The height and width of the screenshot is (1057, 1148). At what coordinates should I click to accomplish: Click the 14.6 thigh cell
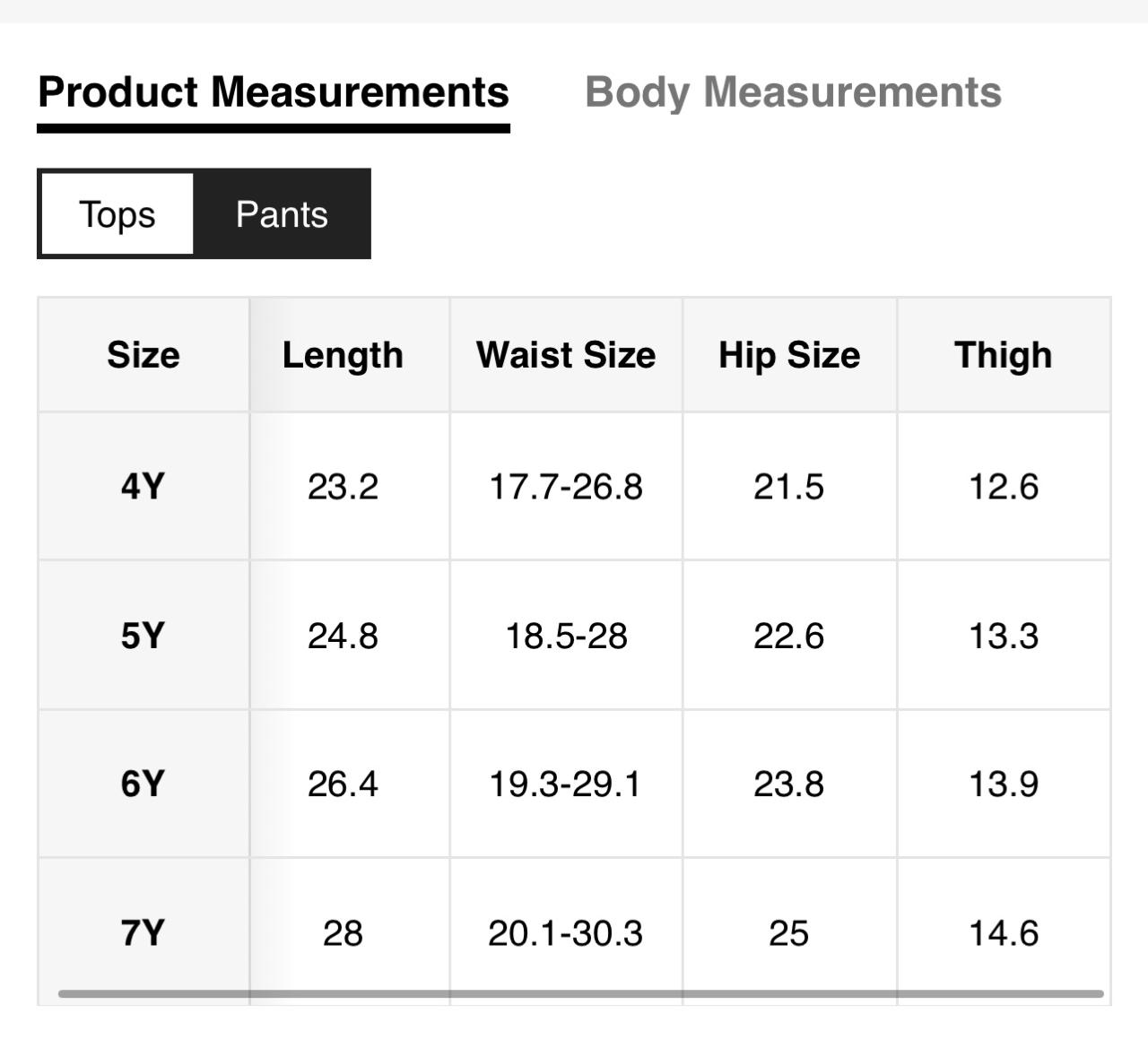[x=1003, y=932]
